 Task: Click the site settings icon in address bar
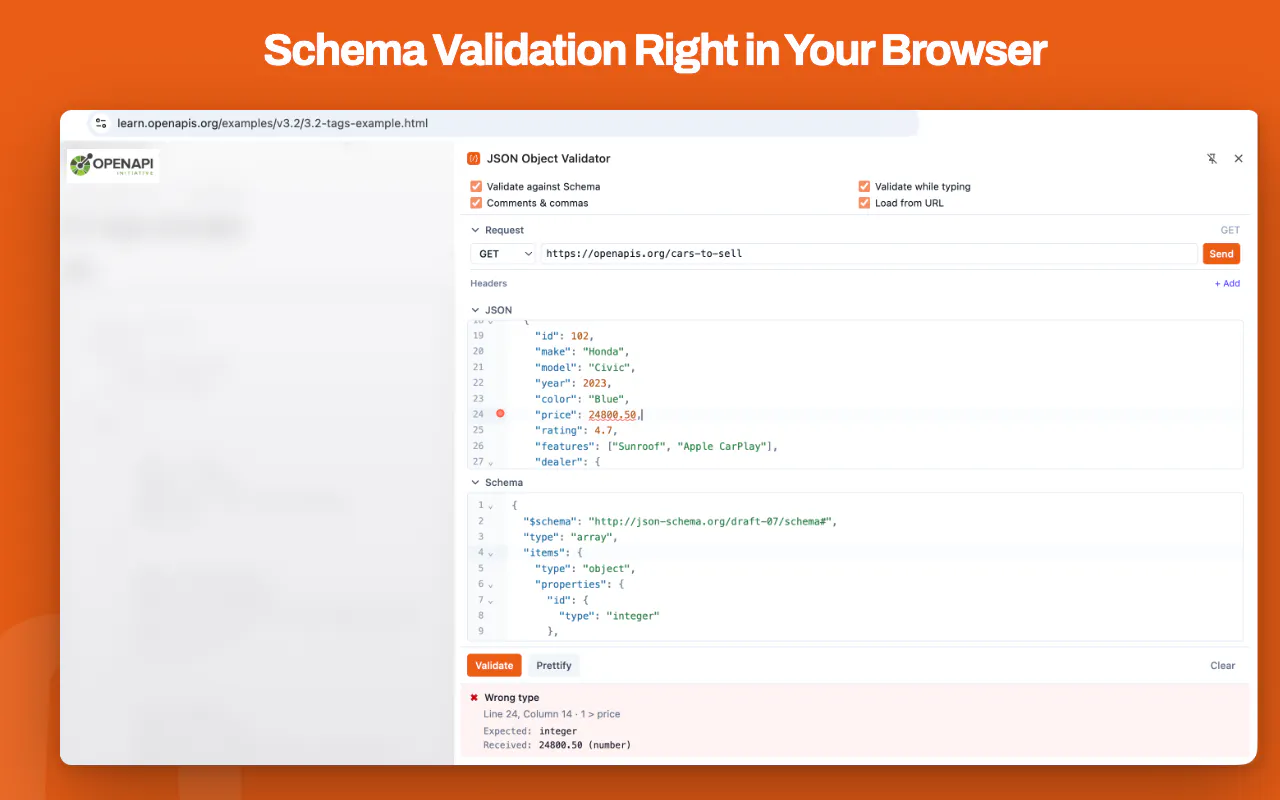coord(100,123)
